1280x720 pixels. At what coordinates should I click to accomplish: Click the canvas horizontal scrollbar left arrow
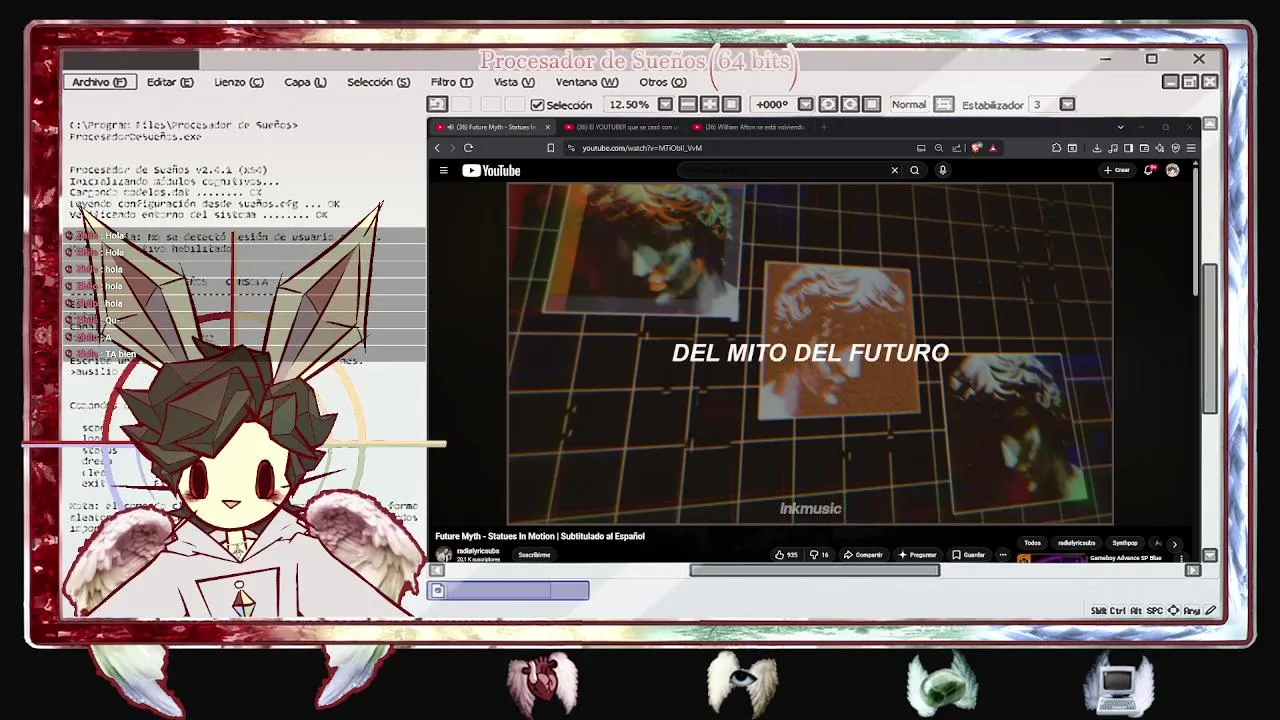click(436, 570)
